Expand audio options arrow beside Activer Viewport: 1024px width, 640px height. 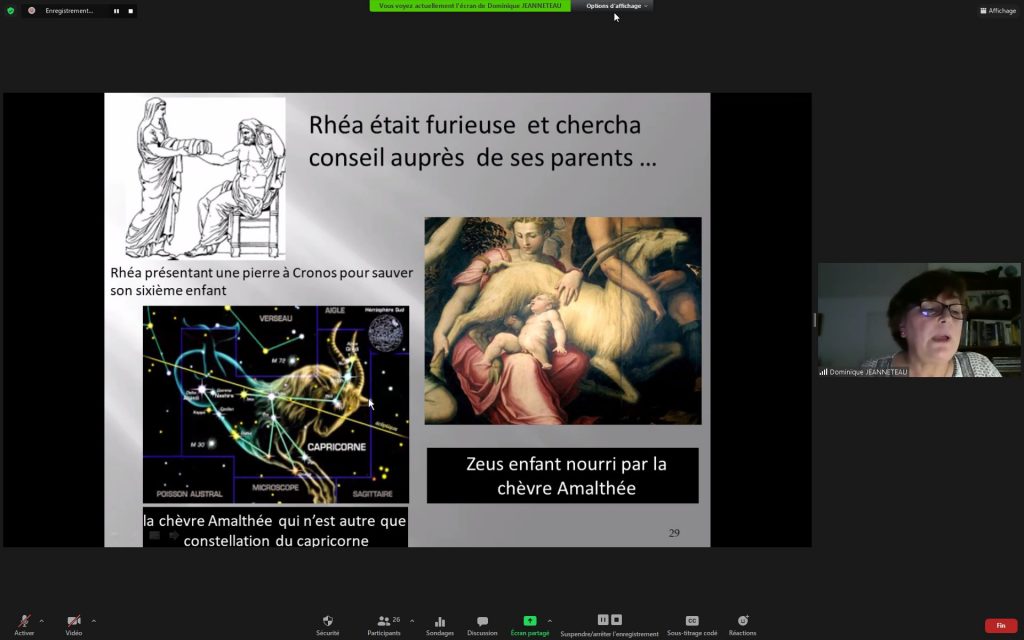[42, 621]
